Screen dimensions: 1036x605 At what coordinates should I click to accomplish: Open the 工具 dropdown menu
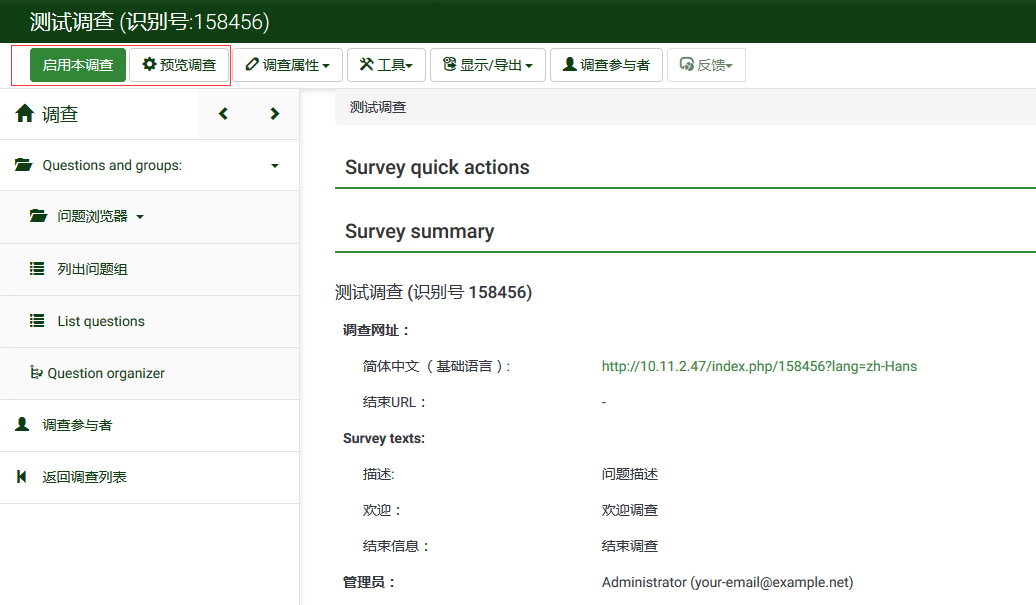(x=386, y=65)
